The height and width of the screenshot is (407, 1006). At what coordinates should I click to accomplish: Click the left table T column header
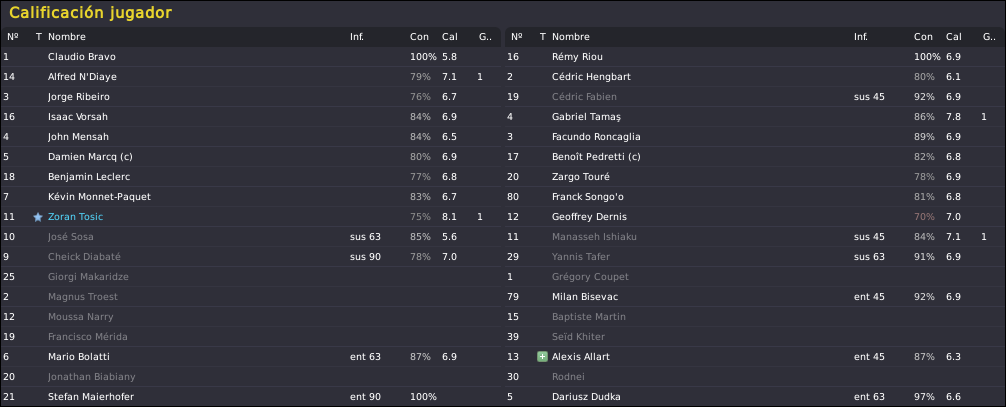click(x=38, y=37)
